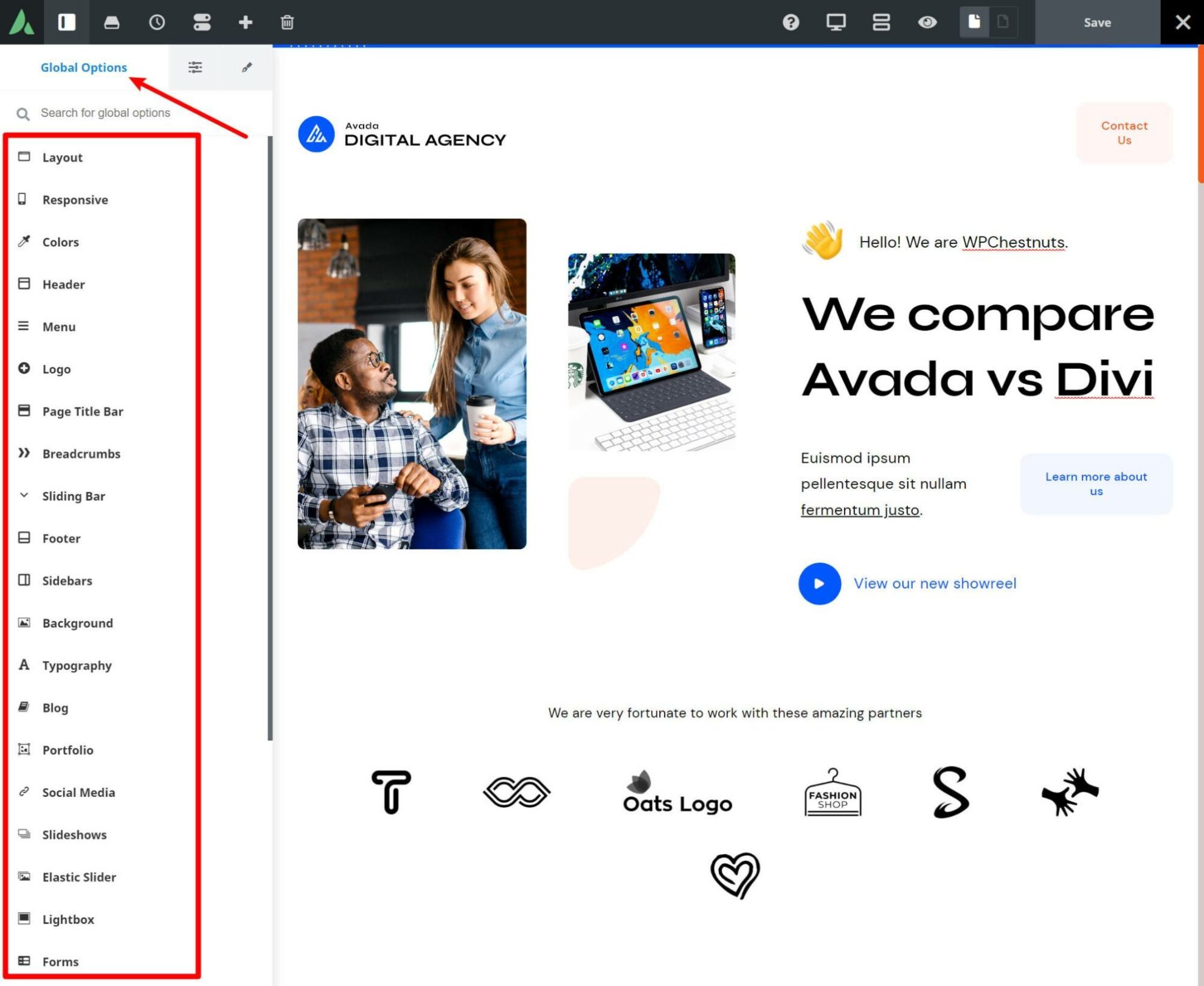Open the styling tab with the brush icon
Image resolution: width=1204 pixels, height=986 pixels.
point(246,68)
